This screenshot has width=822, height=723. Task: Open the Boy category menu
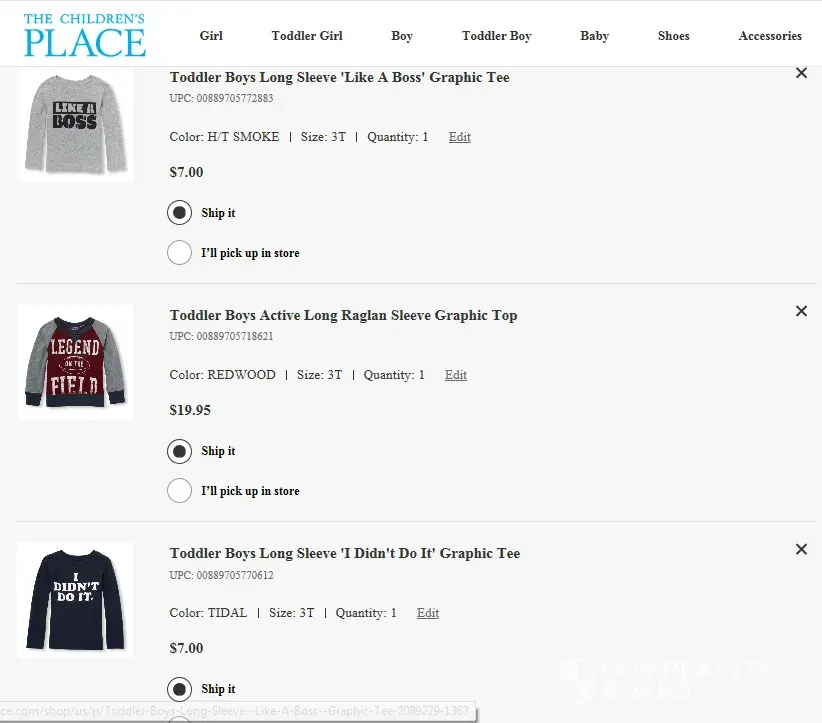402,36
